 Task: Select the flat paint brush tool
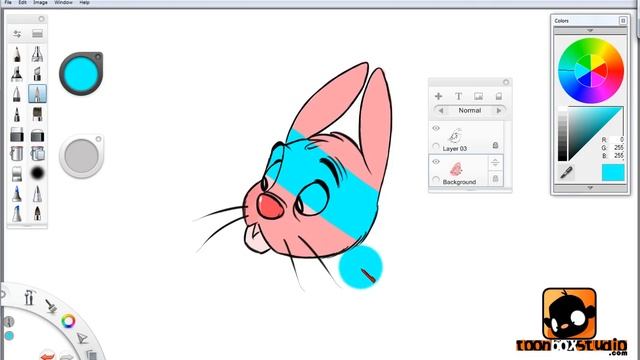[x=37, y=114]
